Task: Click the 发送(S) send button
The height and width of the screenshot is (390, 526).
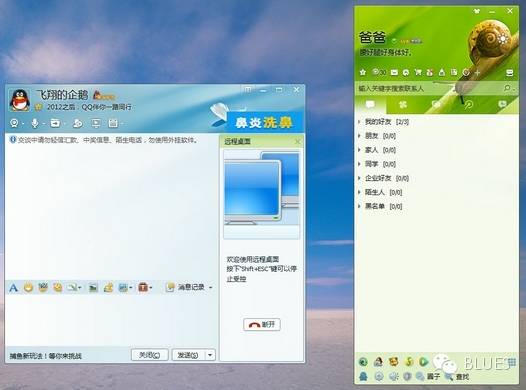Action: tap(188, 355)
